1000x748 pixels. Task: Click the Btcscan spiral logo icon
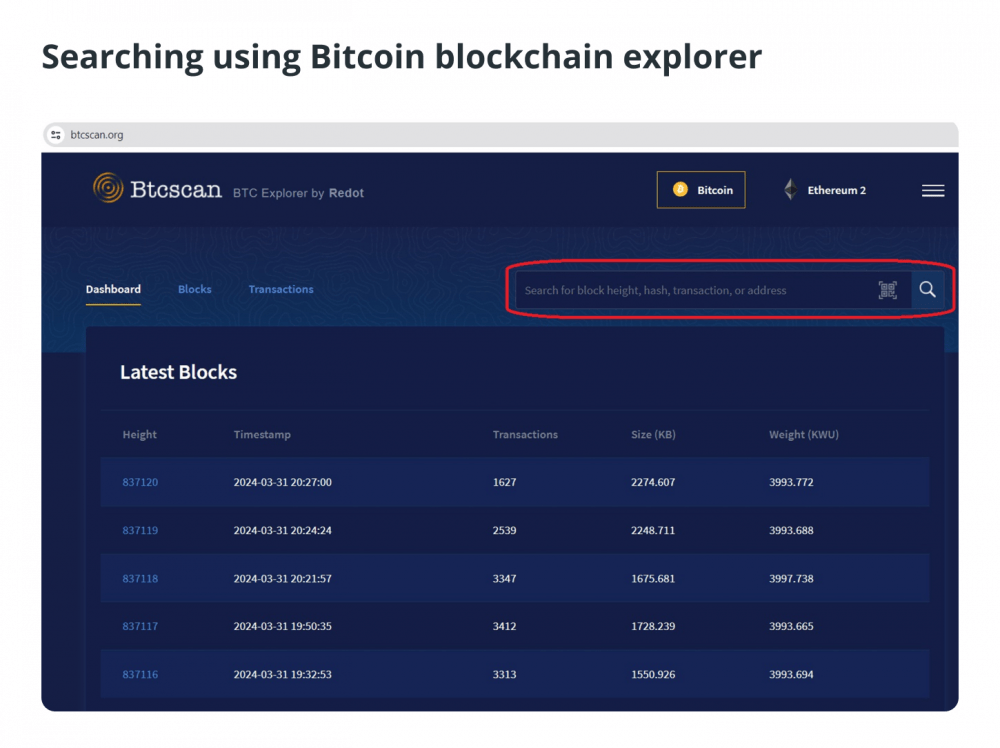pos(108,188)
